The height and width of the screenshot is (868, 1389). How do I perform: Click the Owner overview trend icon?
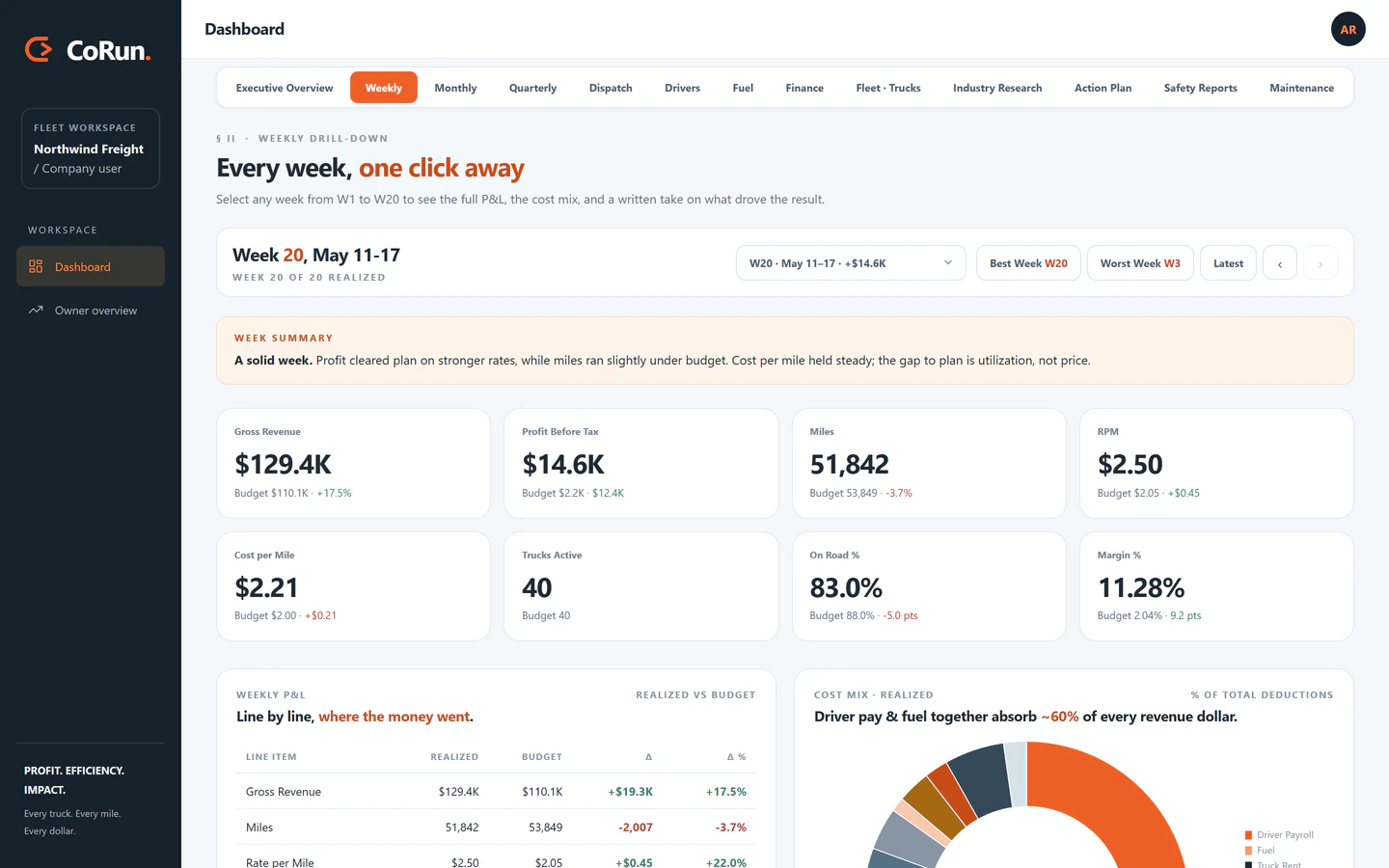pos(36,311)
